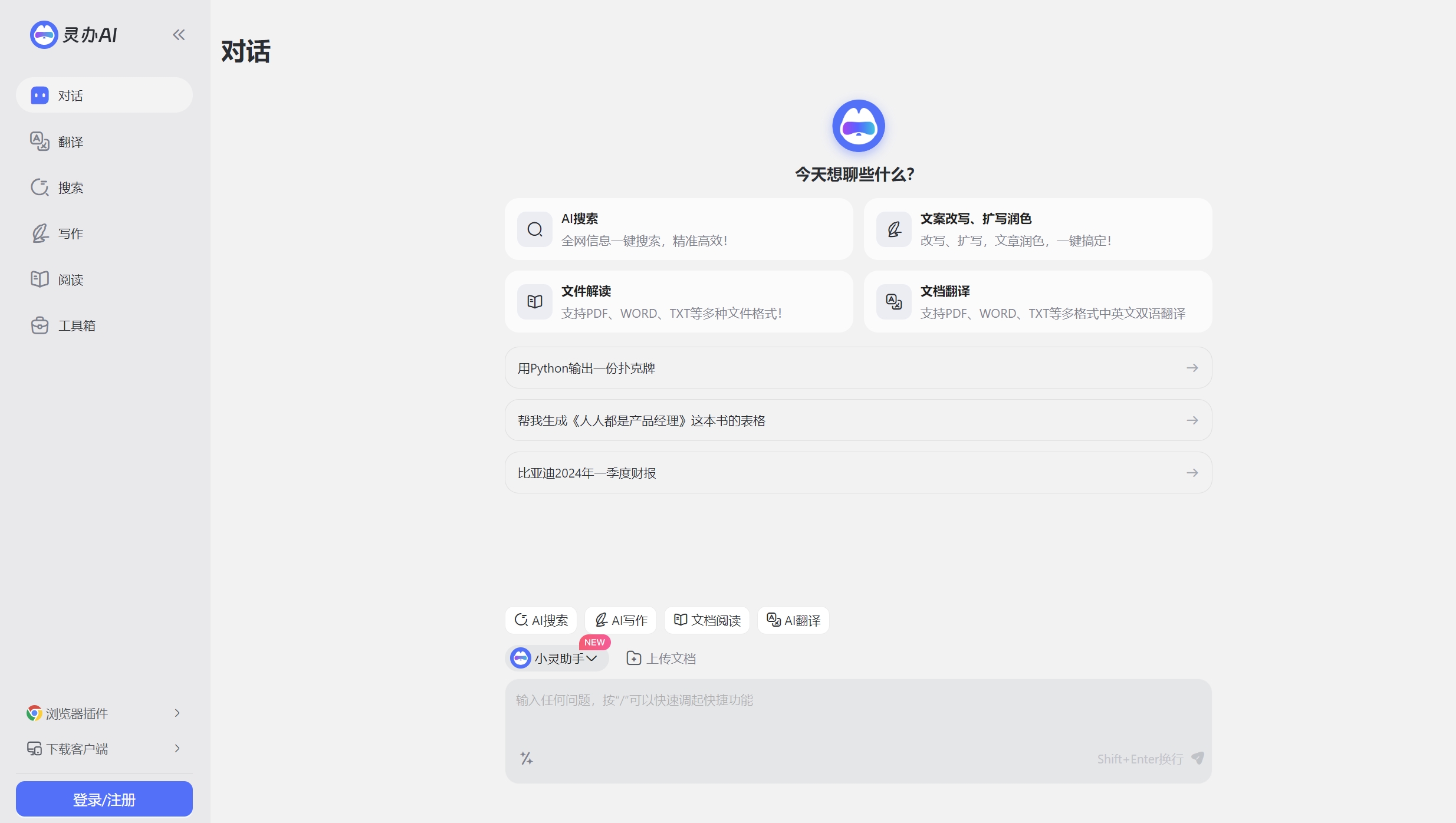The height and width of the screenshot is (823, 1456).
Task: Click the paper-plane send icon
Action: (1198, 758)
